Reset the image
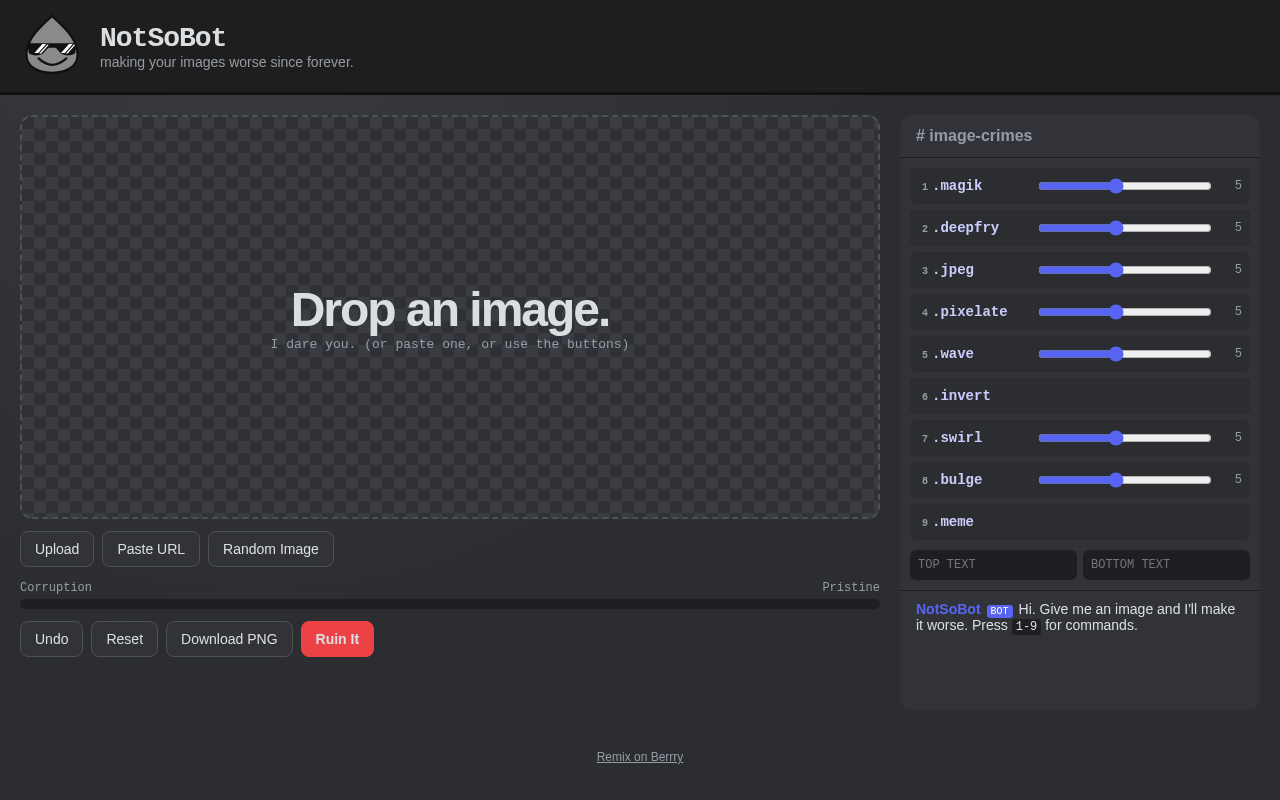The height and width of the screenshot is (800, 1280). (124, 639)
